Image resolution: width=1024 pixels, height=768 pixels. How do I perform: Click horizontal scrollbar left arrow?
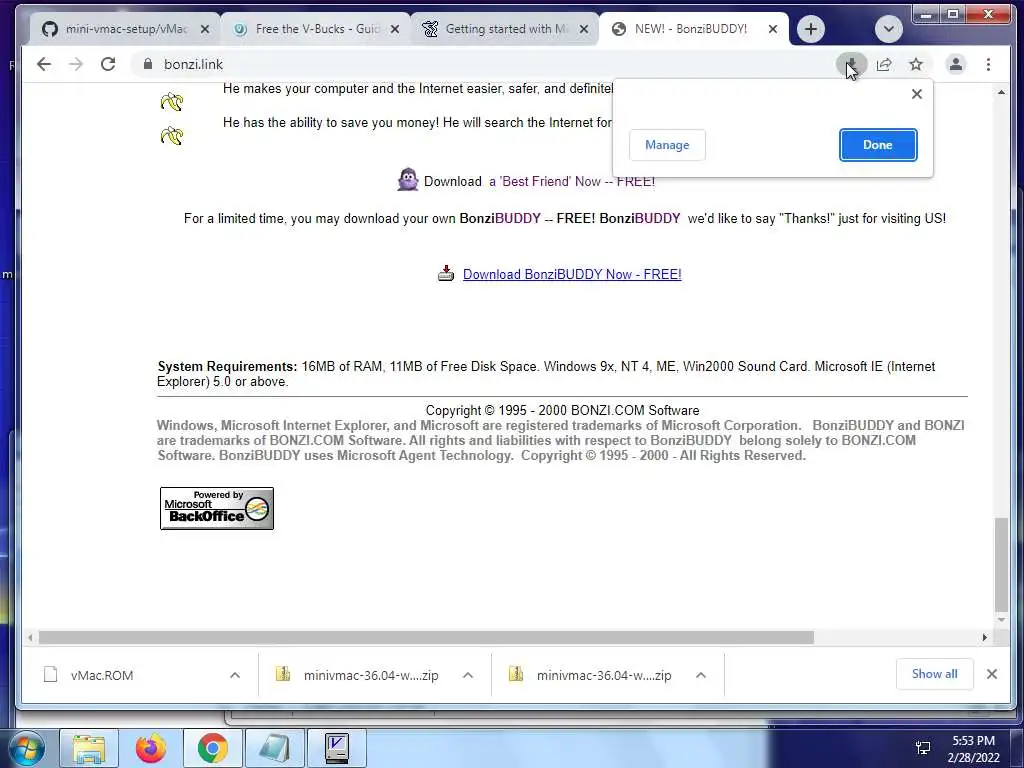point(30,637)
